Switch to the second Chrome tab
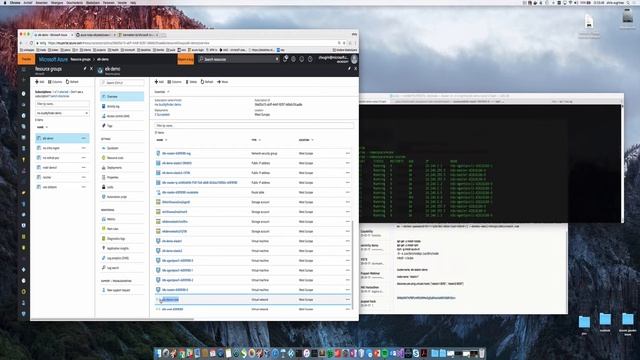 click(95, 35)
